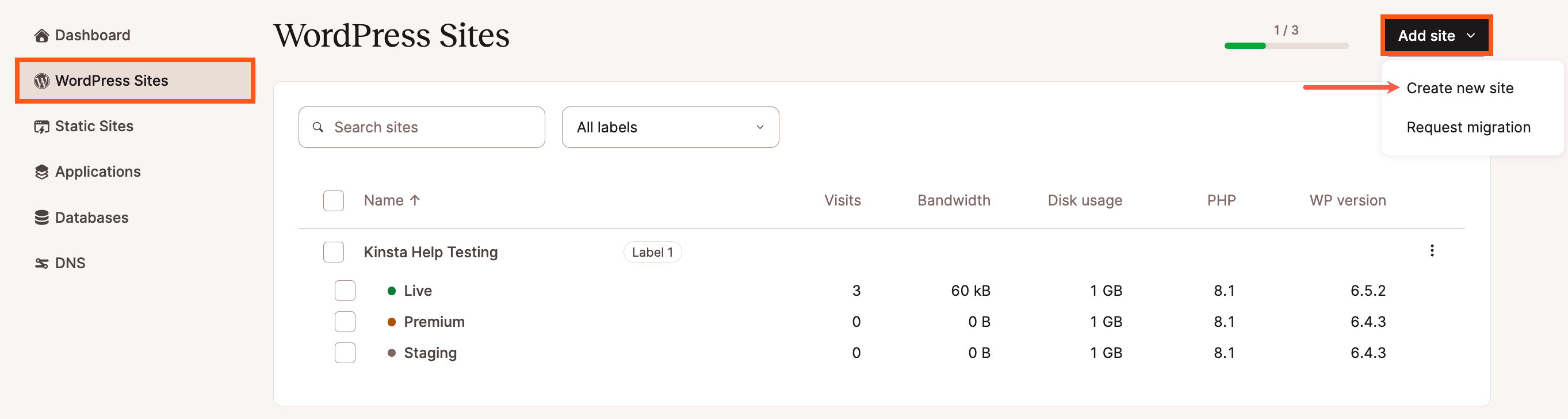This screenshot has width=1568, height=419.
Task: Focus the Search sites input field
Action: pos(426,127)
